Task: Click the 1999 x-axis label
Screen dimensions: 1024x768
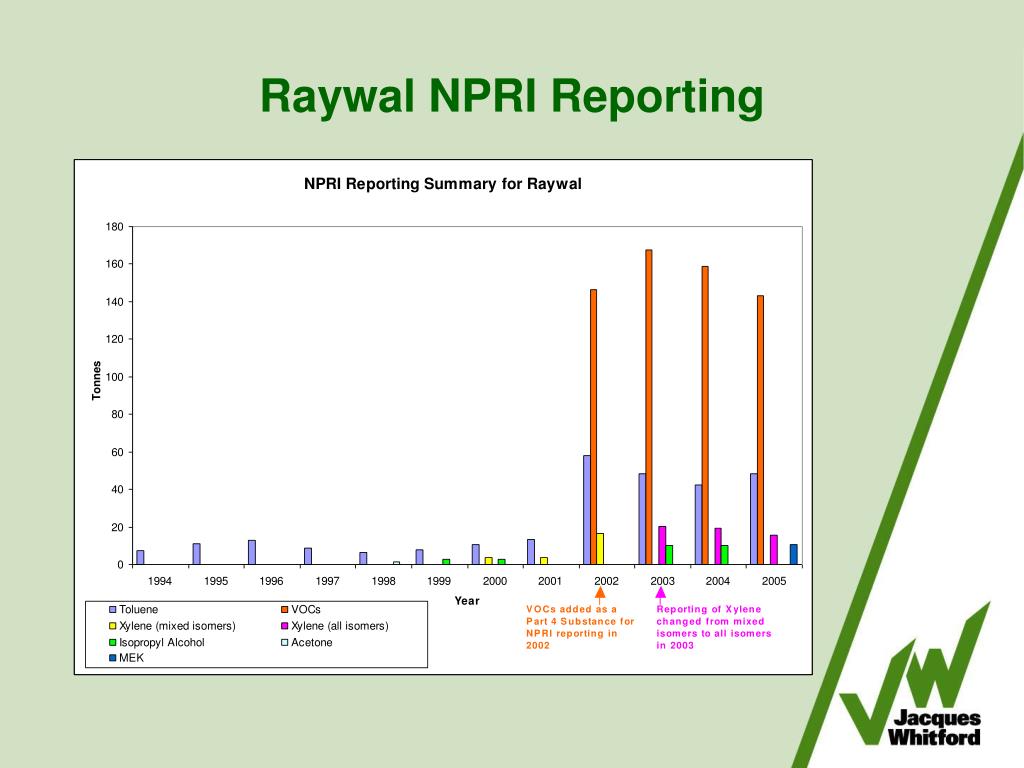Action: point(439,581)
